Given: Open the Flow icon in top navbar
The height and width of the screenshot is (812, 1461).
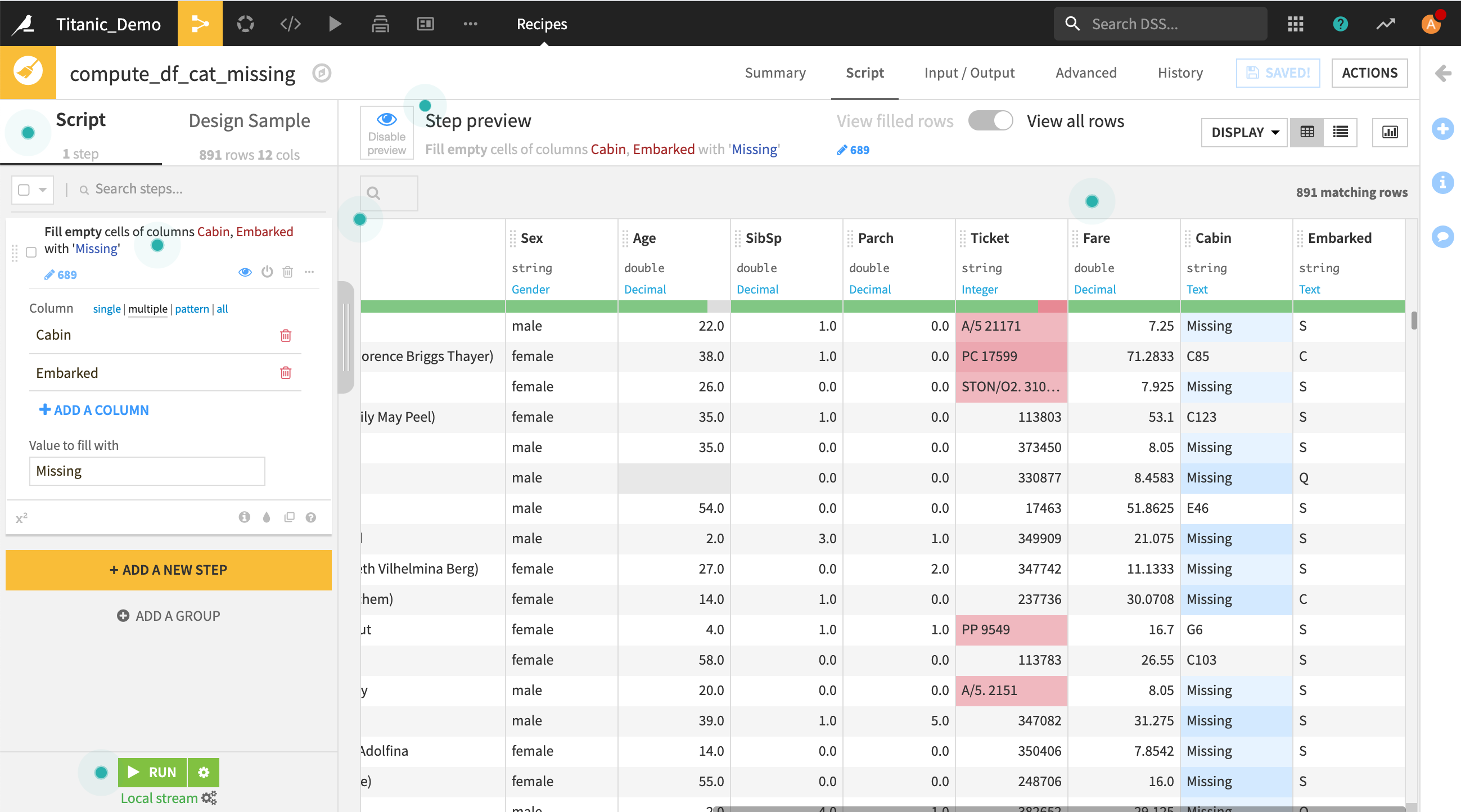Looking at the screenshot, I should (x=200, y=24).
